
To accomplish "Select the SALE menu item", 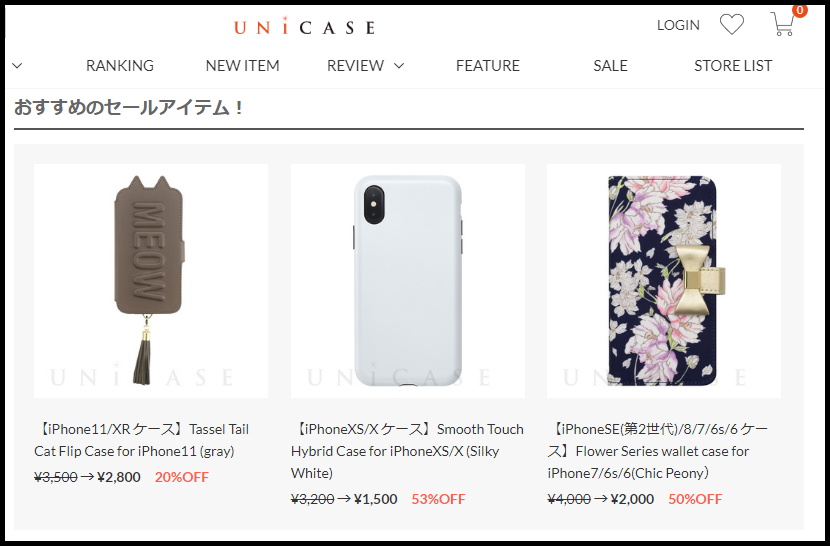I will point(610,66).
